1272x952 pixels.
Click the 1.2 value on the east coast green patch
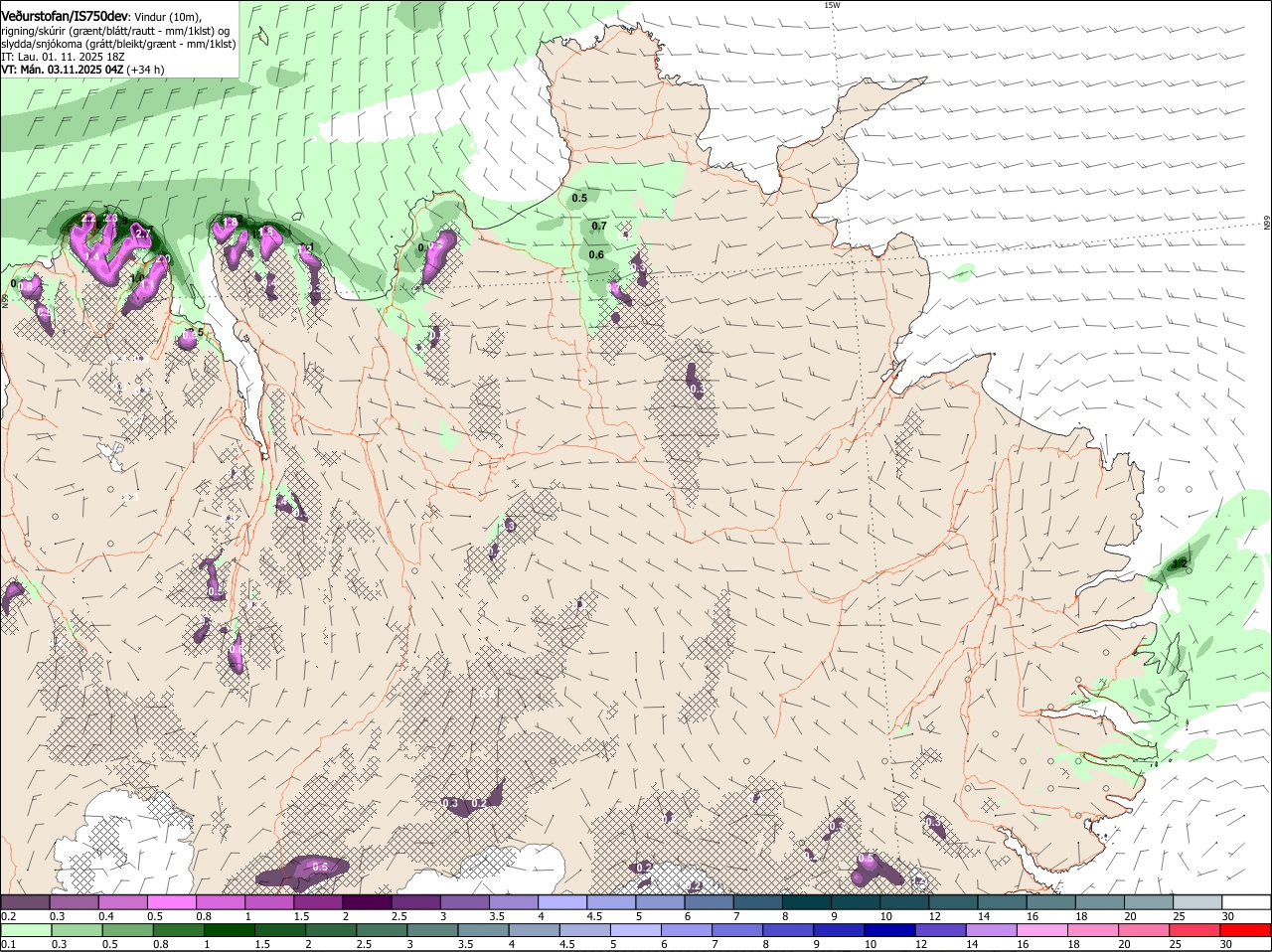[x=1180, y=563]
